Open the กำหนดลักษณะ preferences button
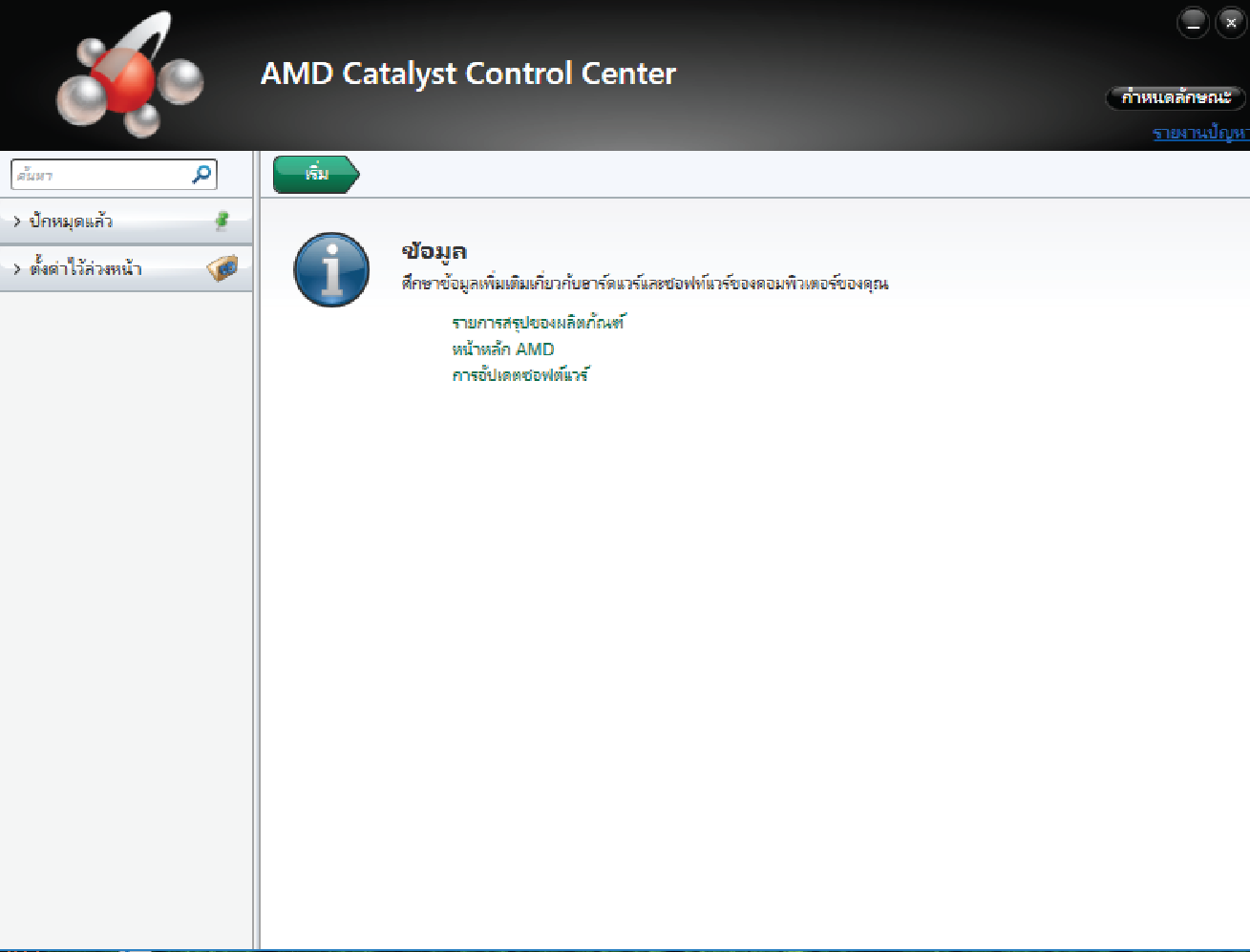The width and height of the screenshot is (1250, 952). pos(1176,97)
